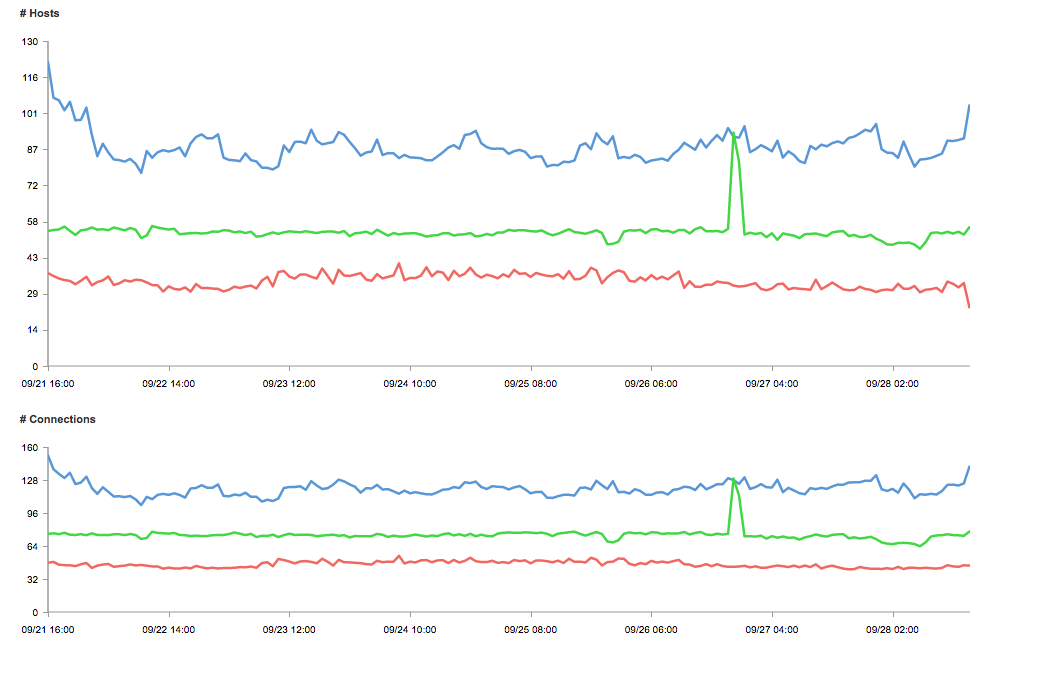
Task: Select the 130 label on Hosts y-axis
Action: tap(30, 42)
